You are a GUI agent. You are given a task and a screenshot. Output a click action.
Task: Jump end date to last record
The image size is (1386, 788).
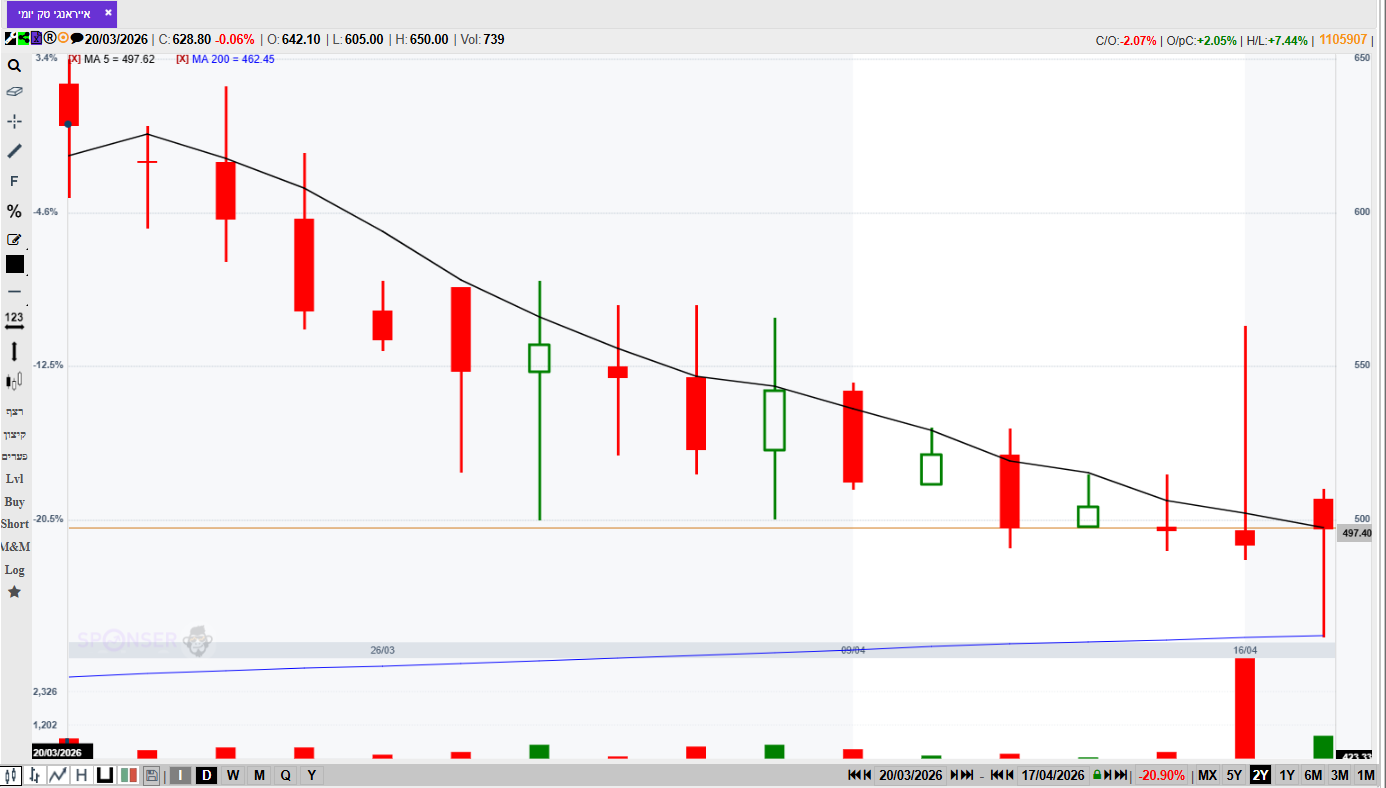click(x=1121, y=775)
